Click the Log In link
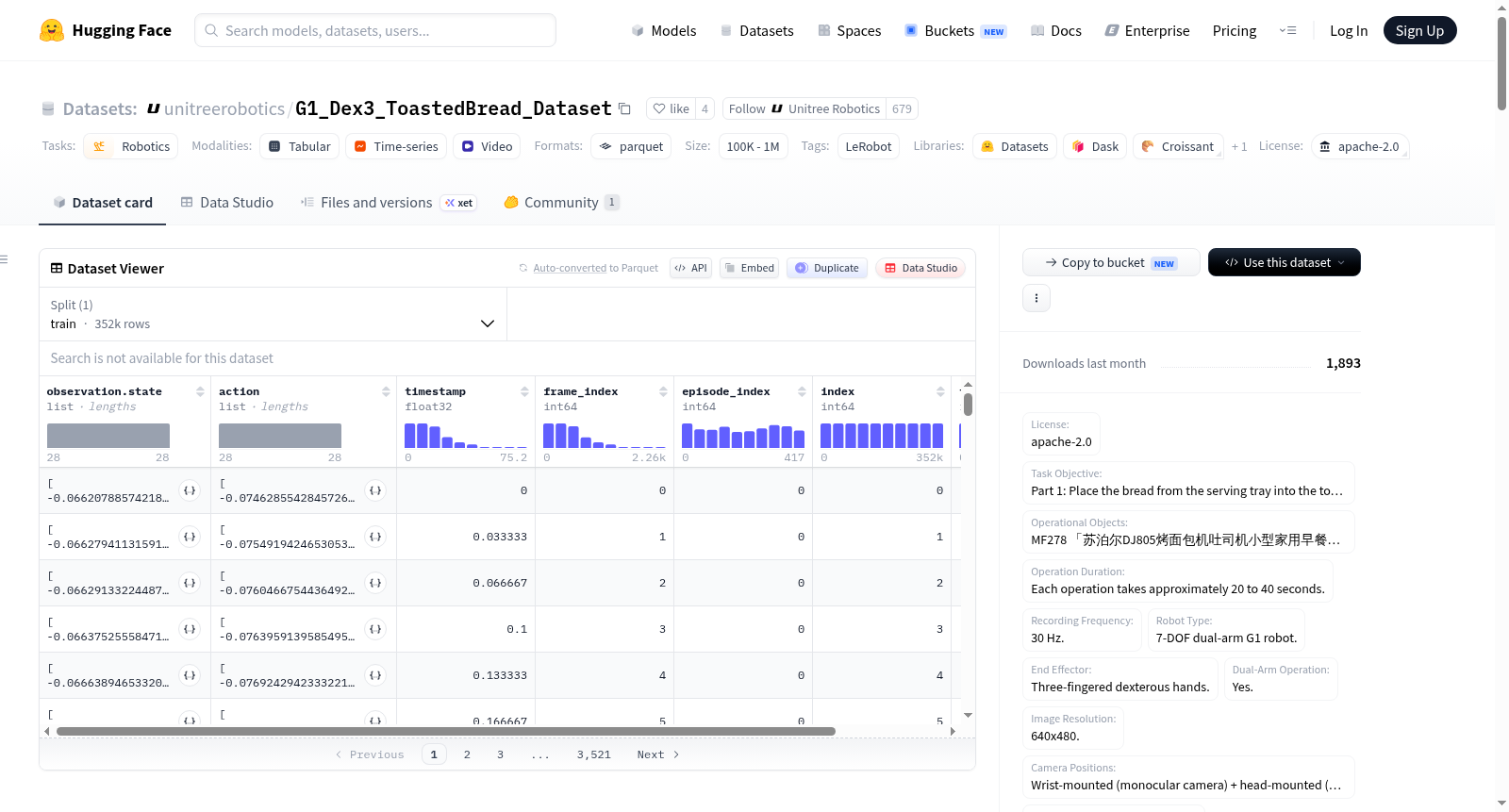This screenshot has width=1509, height=812. [1349, 30]
